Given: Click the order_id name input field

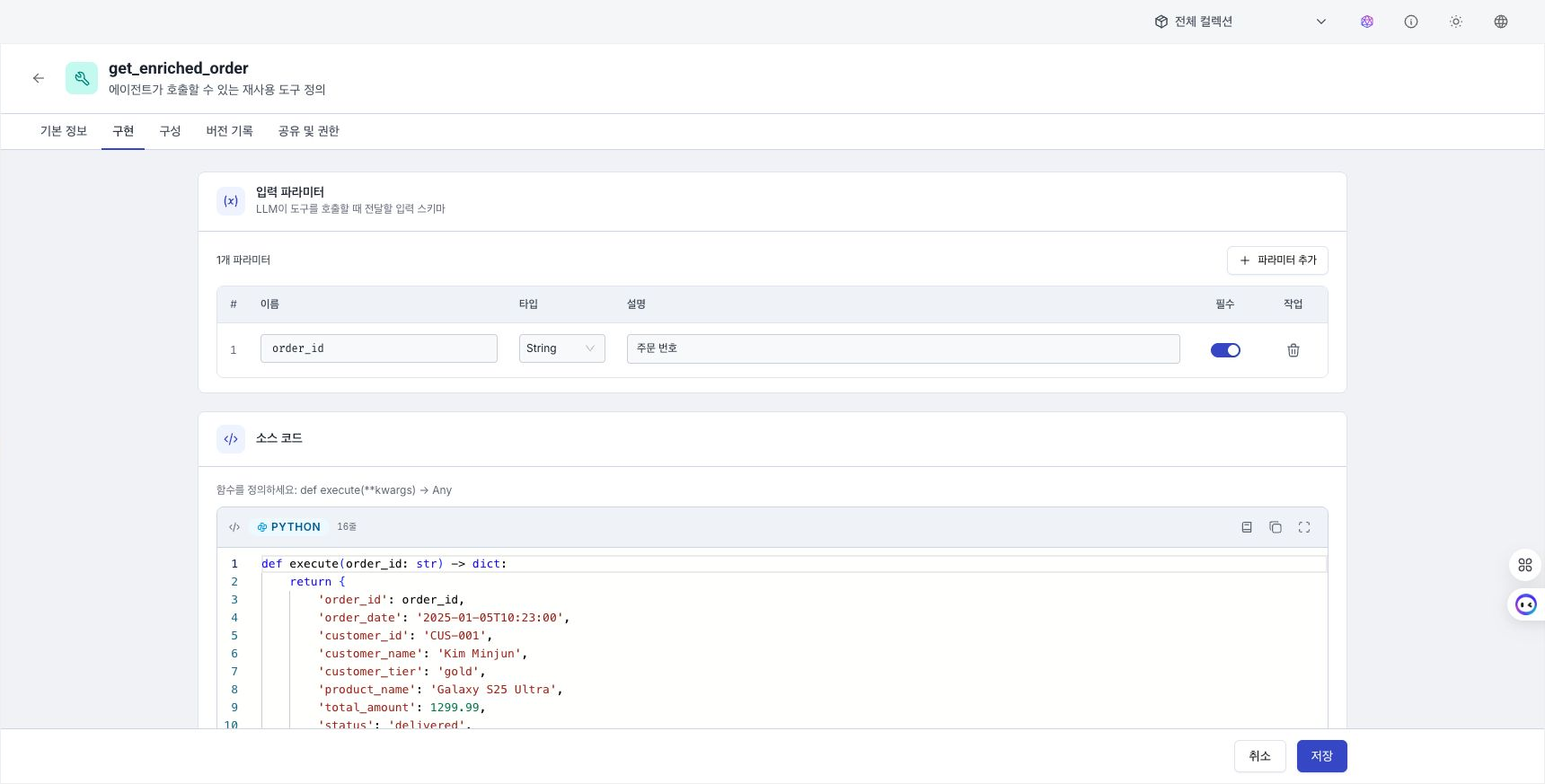Looking at the screenshot, I should pyautogui.click(x=379, y=348).
